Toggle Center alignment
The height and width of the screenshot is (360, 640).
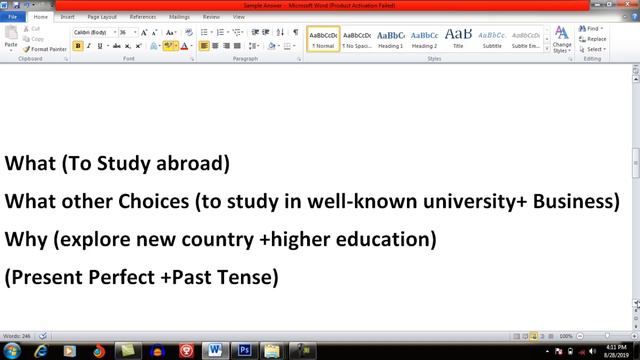click(x=215, y=46)
